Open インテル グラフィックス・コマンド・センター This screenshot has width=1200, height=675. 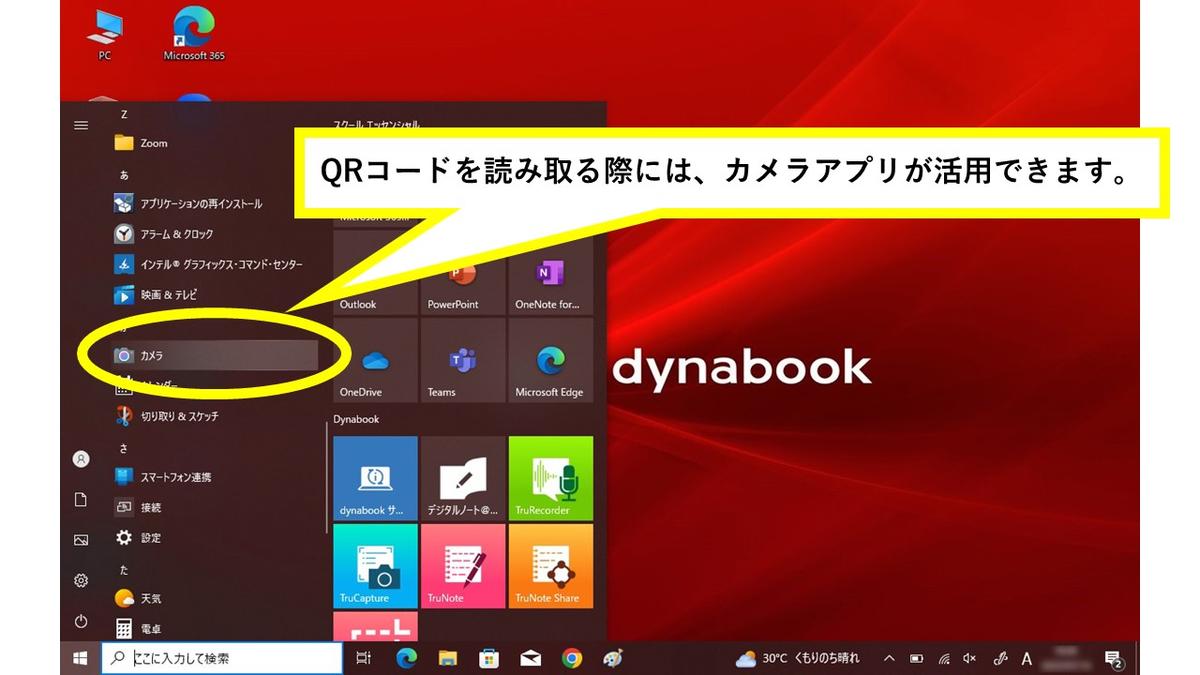(x=215, y=265)
